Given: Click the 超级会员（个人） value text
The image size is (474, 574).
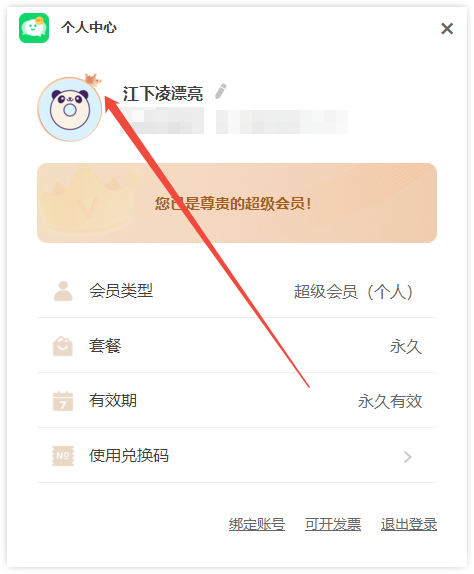Looking at the screenshot, I should point(354,292).
